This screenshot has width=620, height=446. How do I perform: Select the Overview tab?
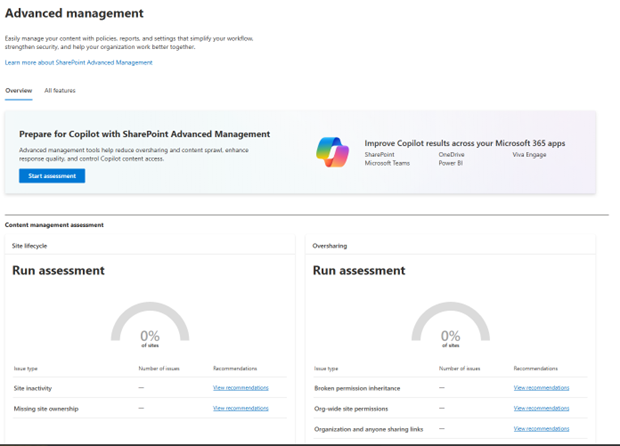click(x=19, y=91)
